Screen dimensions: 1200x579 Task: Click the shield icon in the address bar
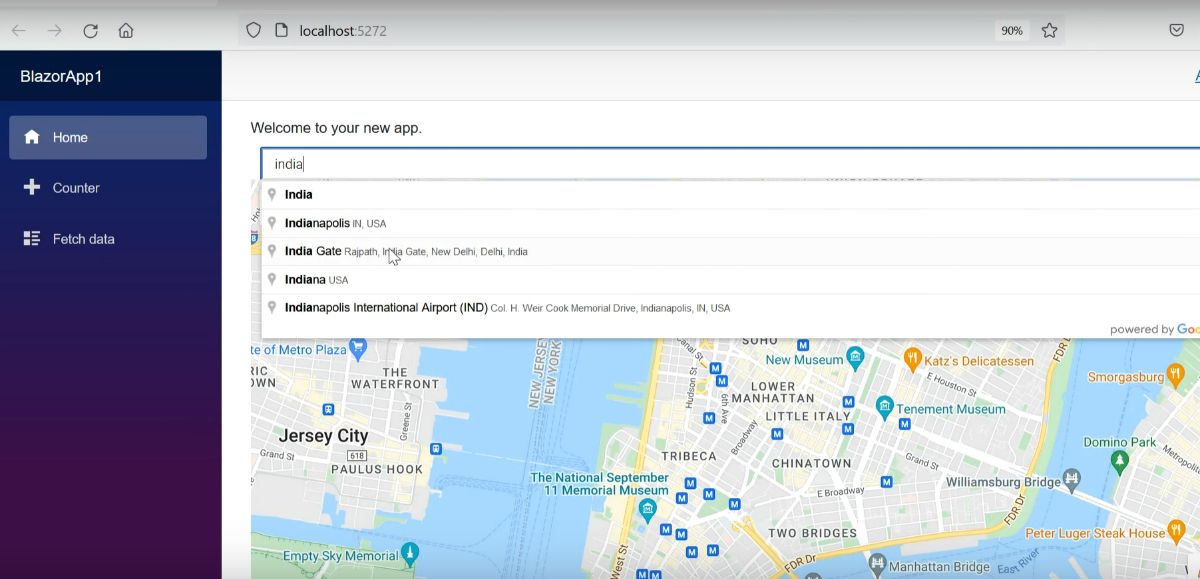click(x=253, y=30)
